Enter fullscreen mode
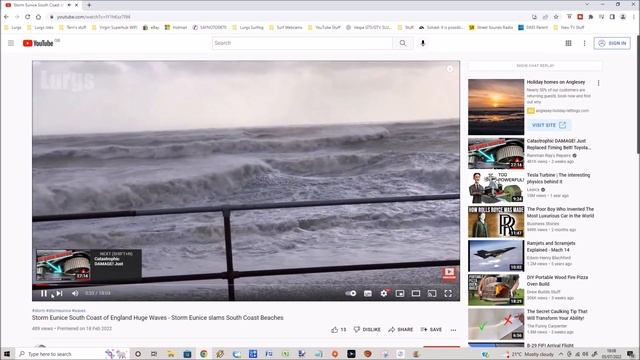Screen dimensions: 640x360 pos(448,293)
